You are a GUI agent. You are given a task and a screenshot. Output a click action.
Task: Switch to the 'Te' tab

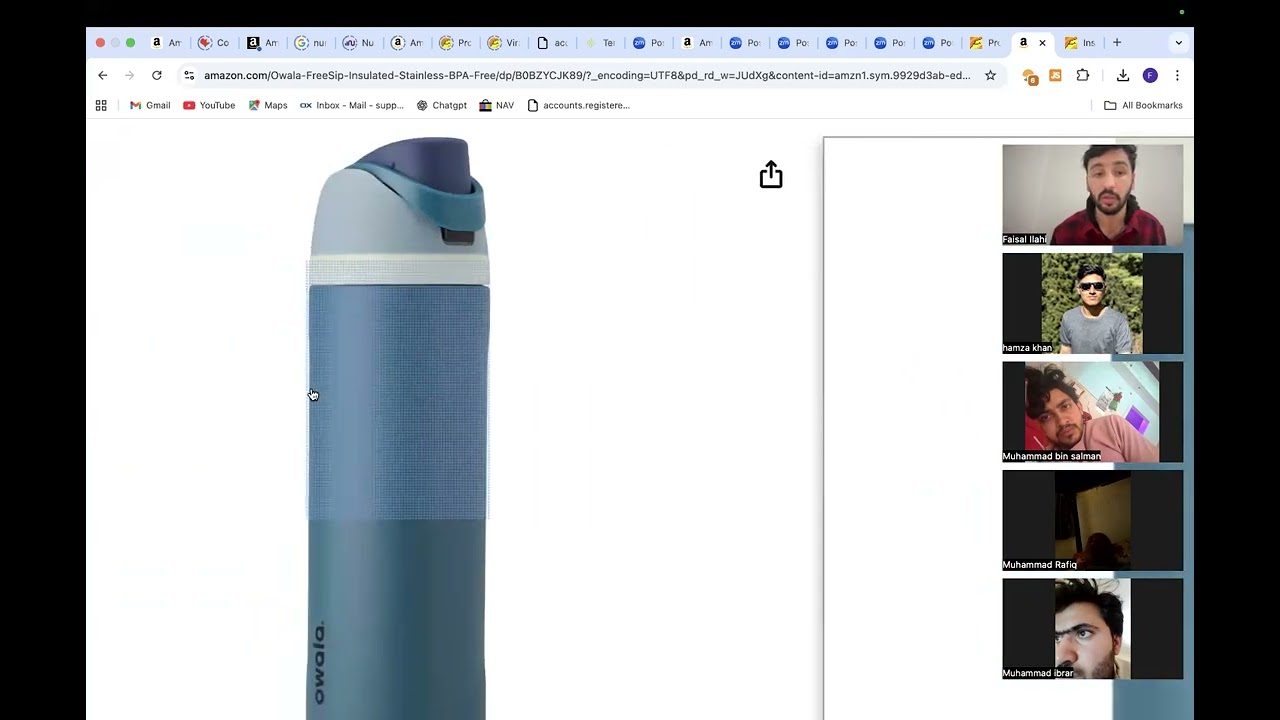coord(600,43)
